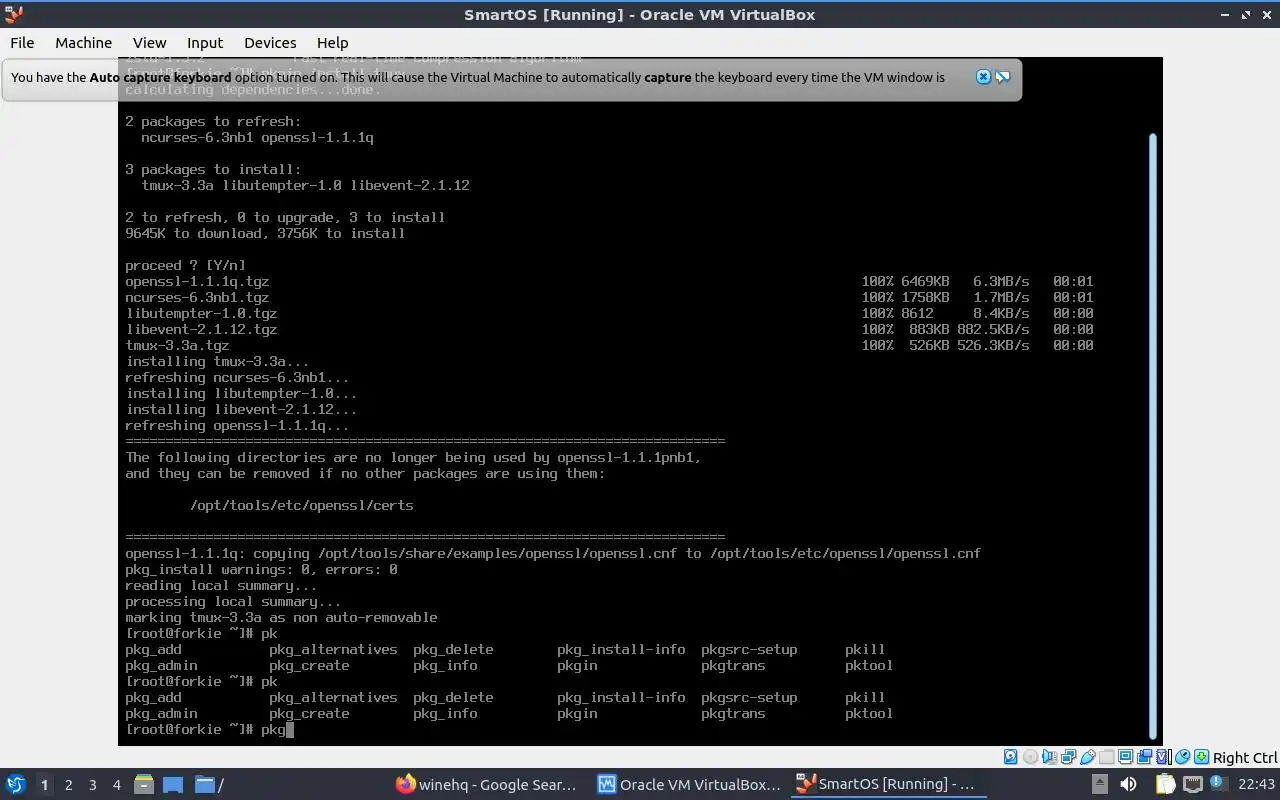Click '9645K to download, 3756K to install' line
The width and height of the screenshot is (1280, 800).
265,233
